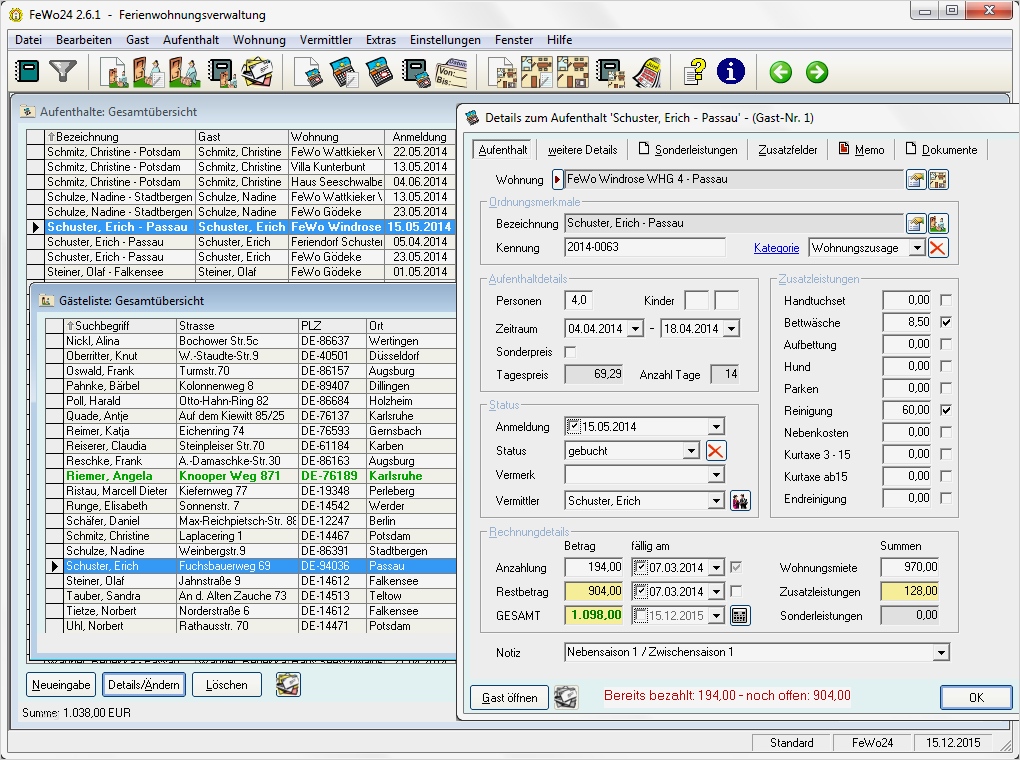Viewport: 1020px width, 760px height.
Task: Open the calculator icon beside GESAMT
Action: click(x=740, y=616)
